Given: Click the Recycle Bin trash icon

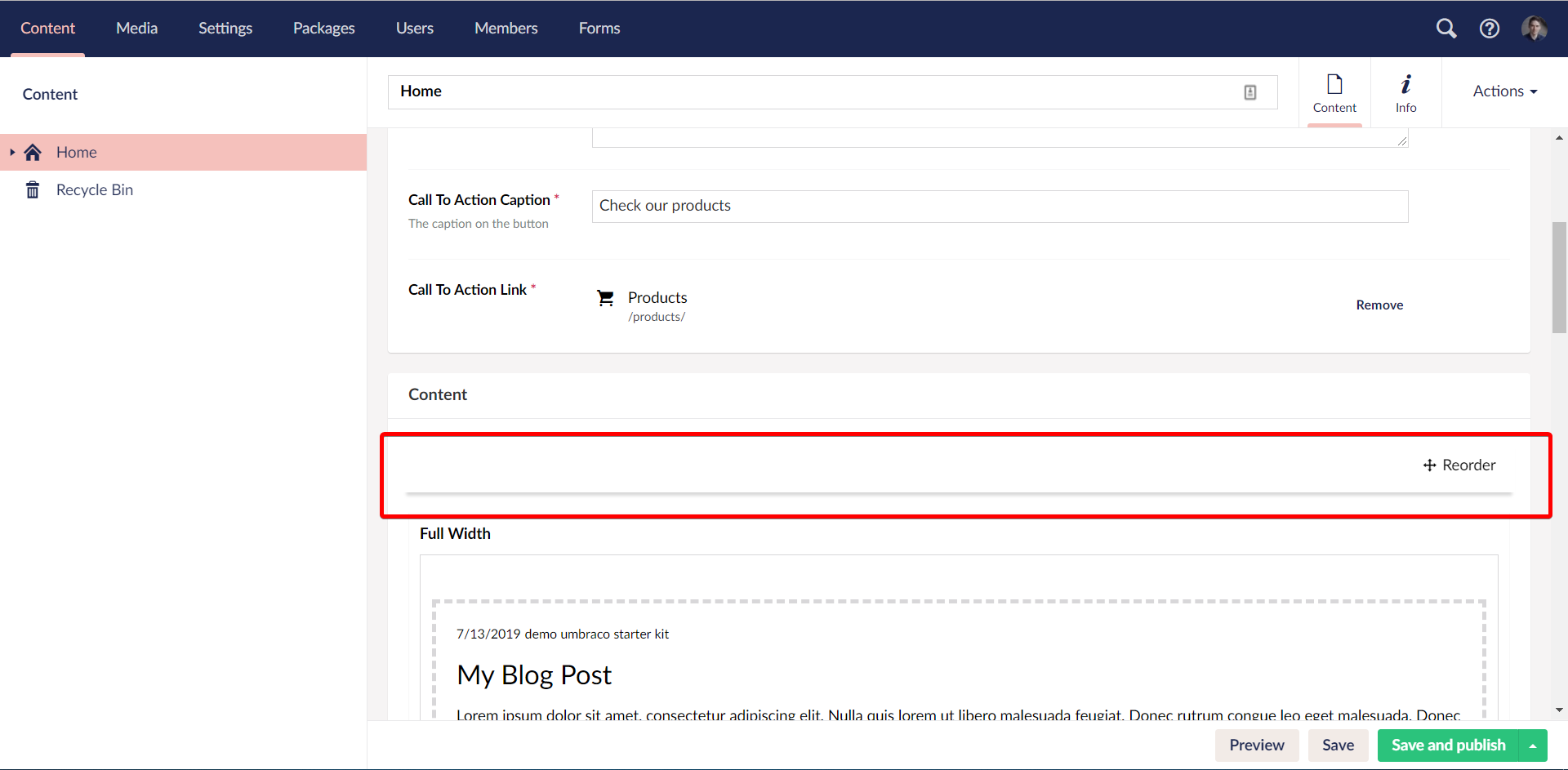Looking at the screenshot, I should point(33,190).
